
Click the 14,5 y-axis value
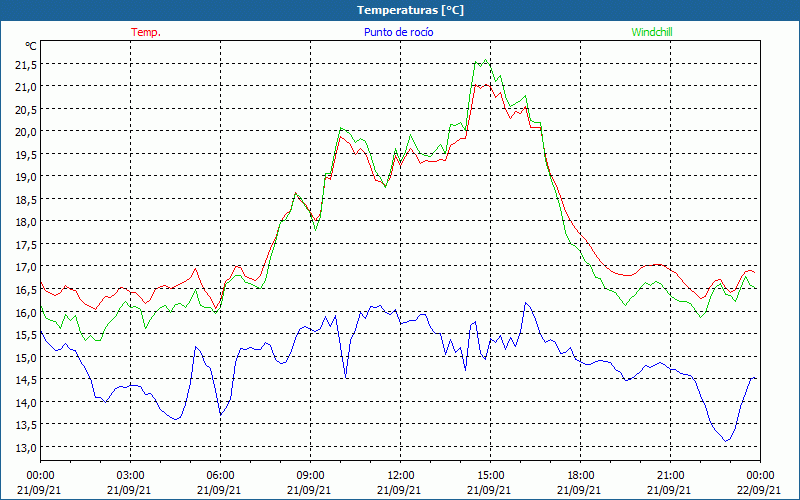(26, 380)
